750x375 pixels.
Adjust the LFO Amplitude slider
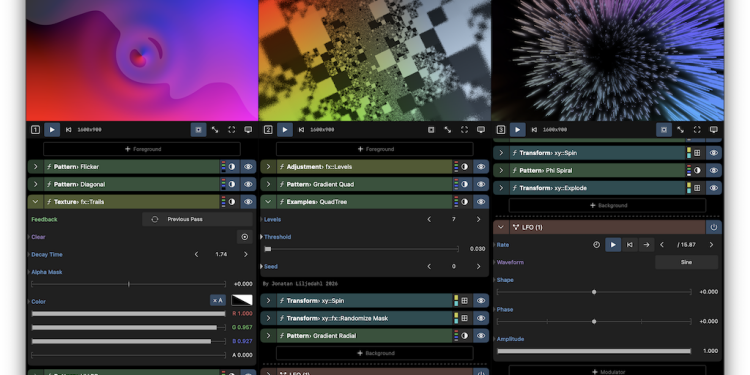click(x=594, y=351)
